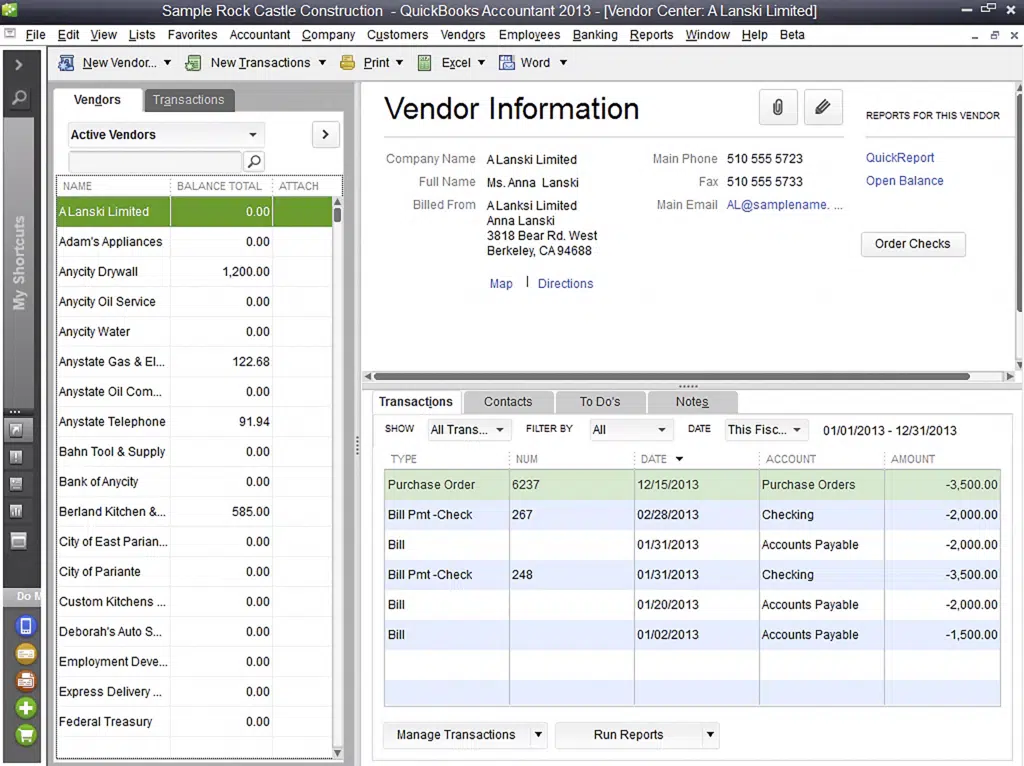The width and height of the screenshot is (1024, 766).
Task: Select Anycity Drywall in the vendor list
Action: pos(99,272)
